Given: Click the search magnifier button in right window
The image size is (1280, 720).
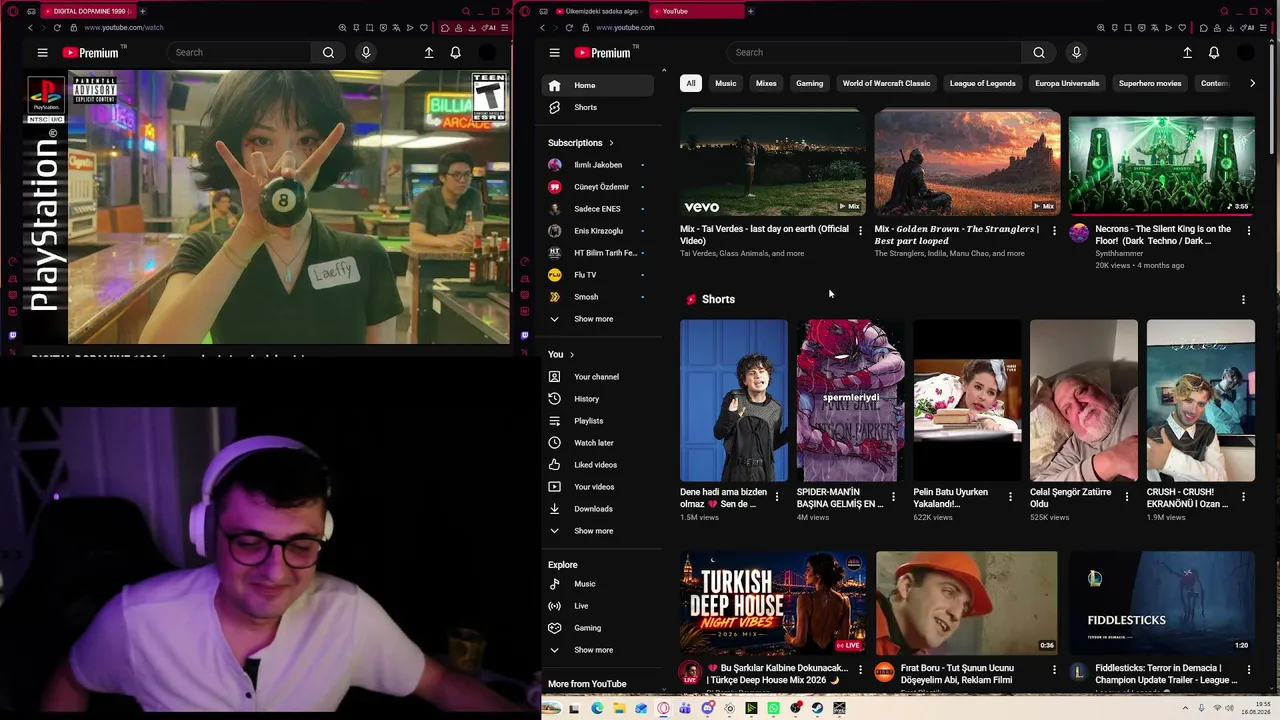Looking at the screenshot, I should [x=1039, y=53].
